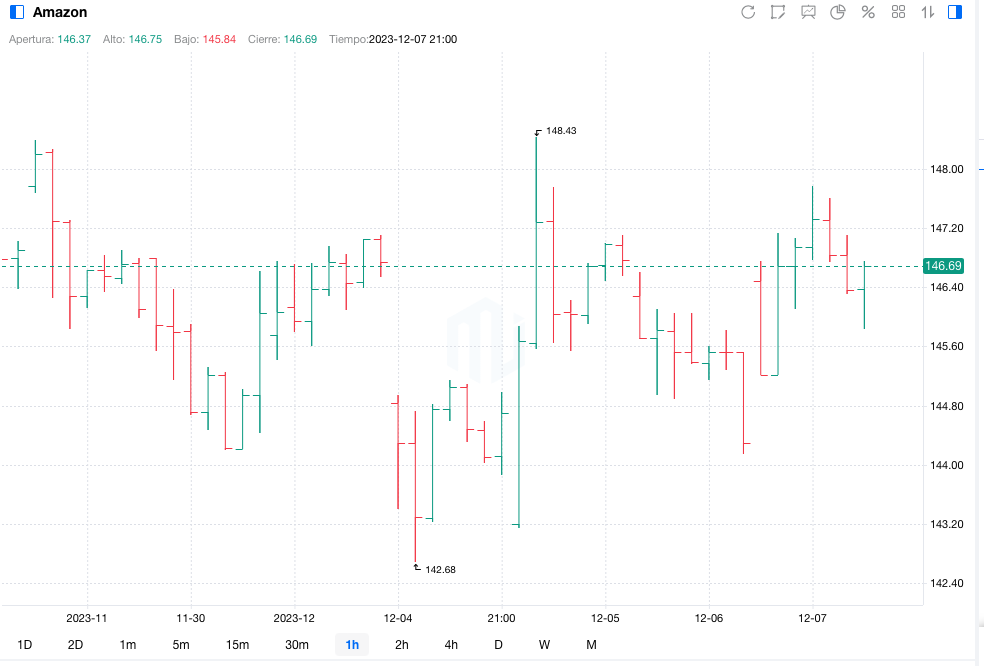The width and height of the screenshot is (984, 666).
Task: Open the four-square grid layout icon
Action: point(898,12)
